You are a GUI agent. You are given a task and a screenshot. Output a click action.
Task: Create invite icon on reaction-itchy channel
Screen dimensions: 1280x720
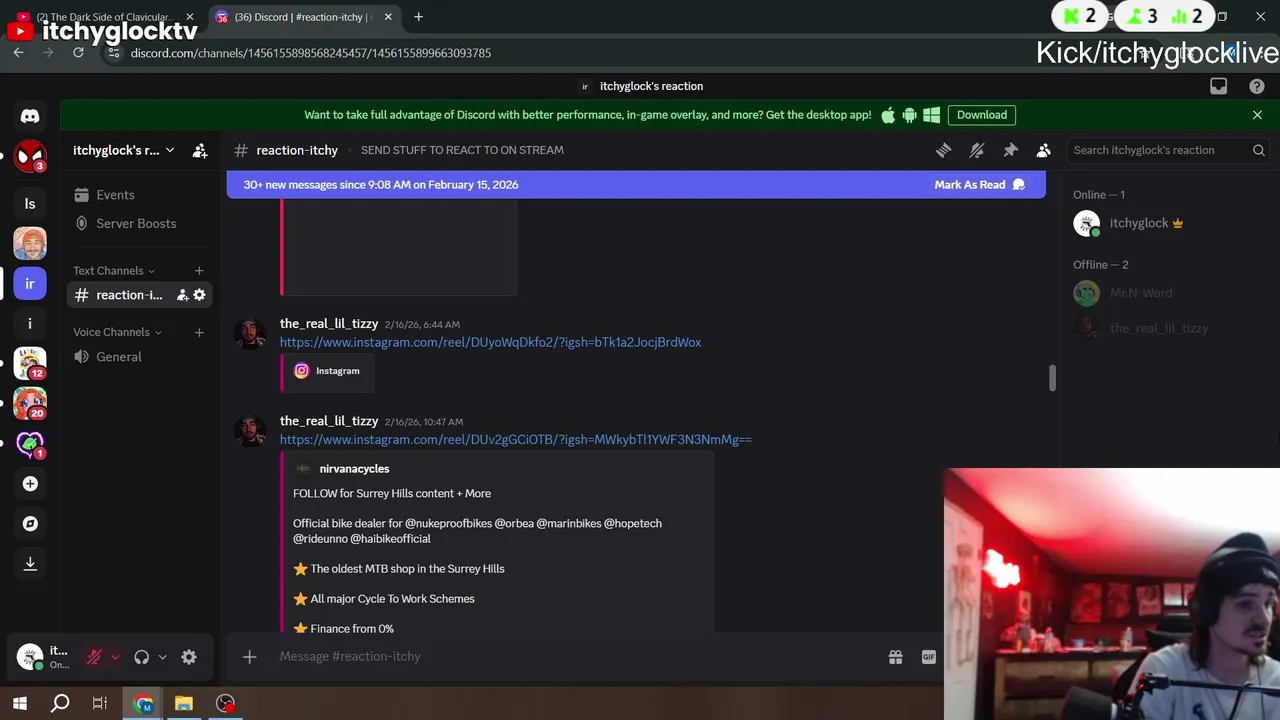point(182,295)
